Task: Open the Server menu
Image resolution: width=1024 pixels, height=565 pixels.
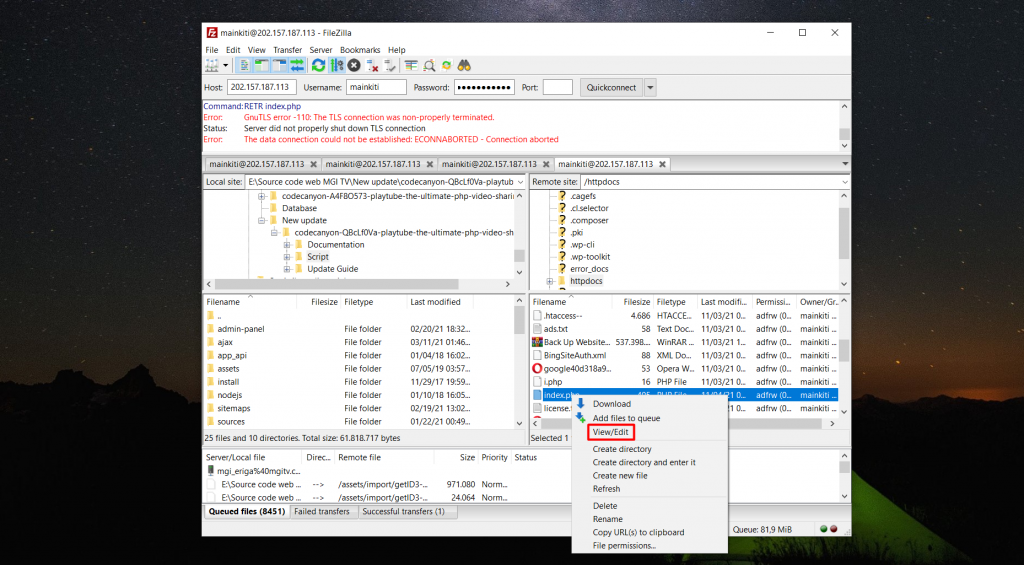Action: [321, 50]
